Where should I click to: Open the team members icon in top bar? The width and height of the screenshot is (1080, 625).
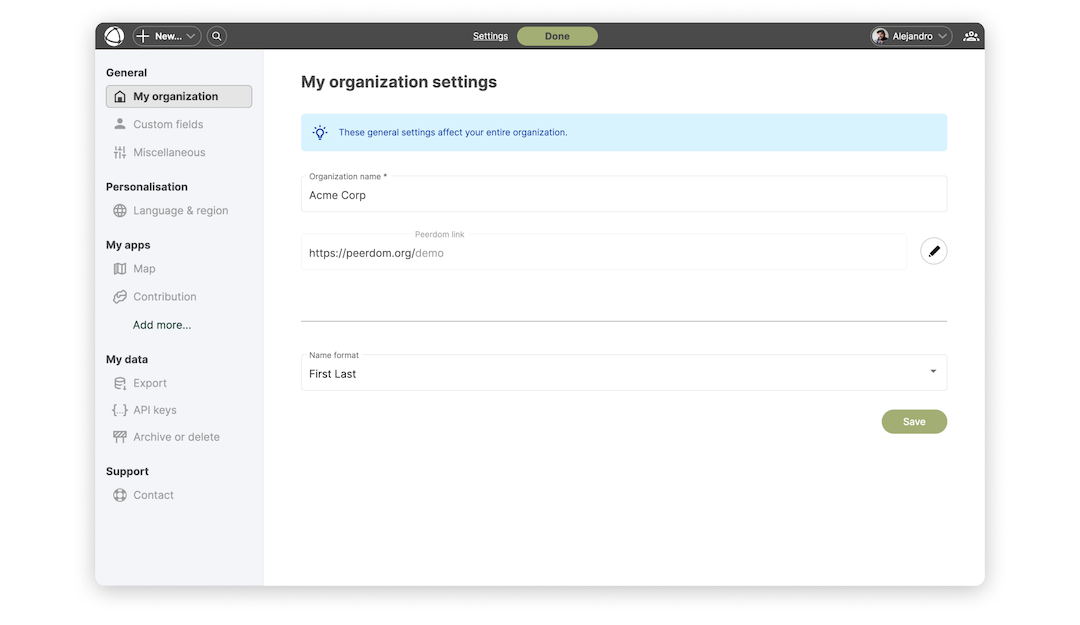pos(970,36)
